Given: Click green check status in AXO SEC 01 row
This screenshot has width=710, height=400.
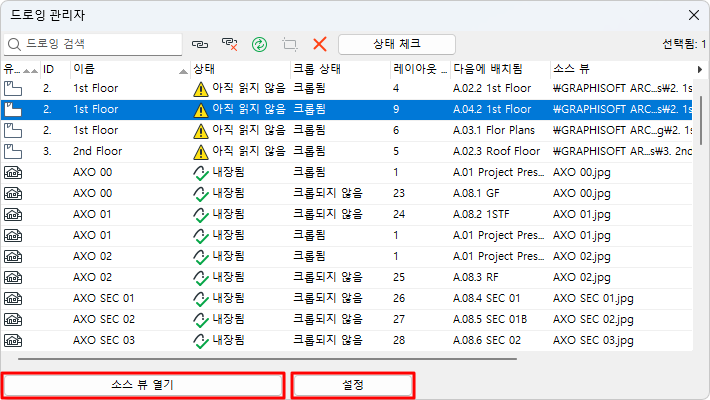Looking at the screenshot, I should (201, 299).
